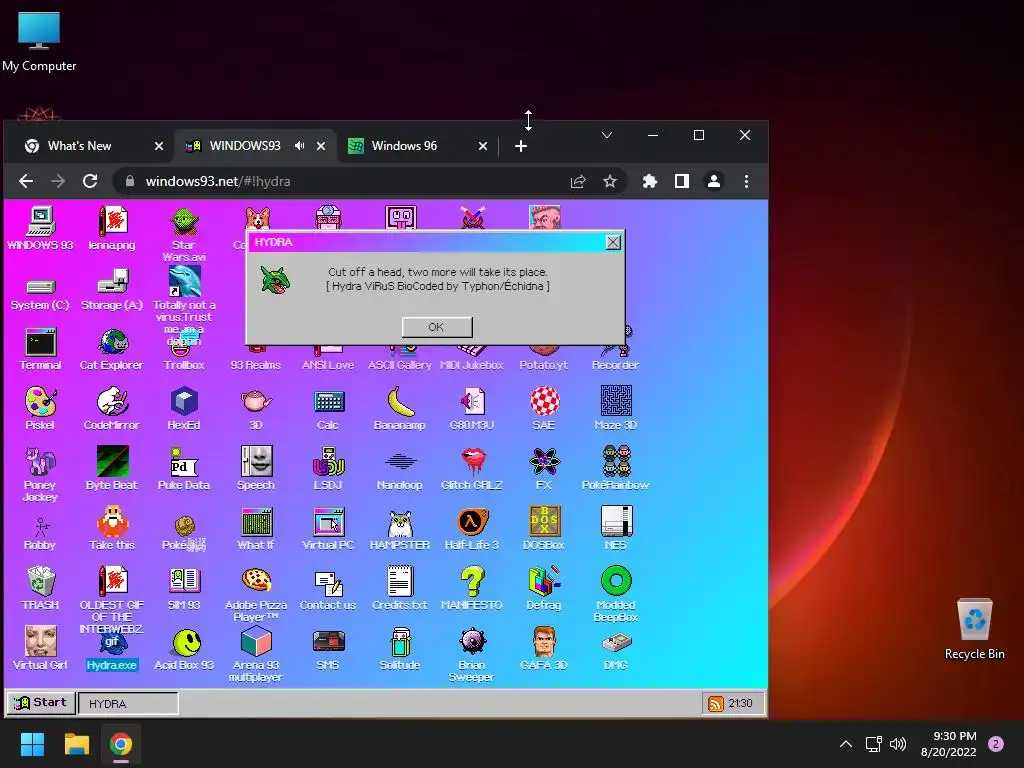The image size is (1024, 768).
Task: Expand the tab search dropdown
Action: (607, 135)
